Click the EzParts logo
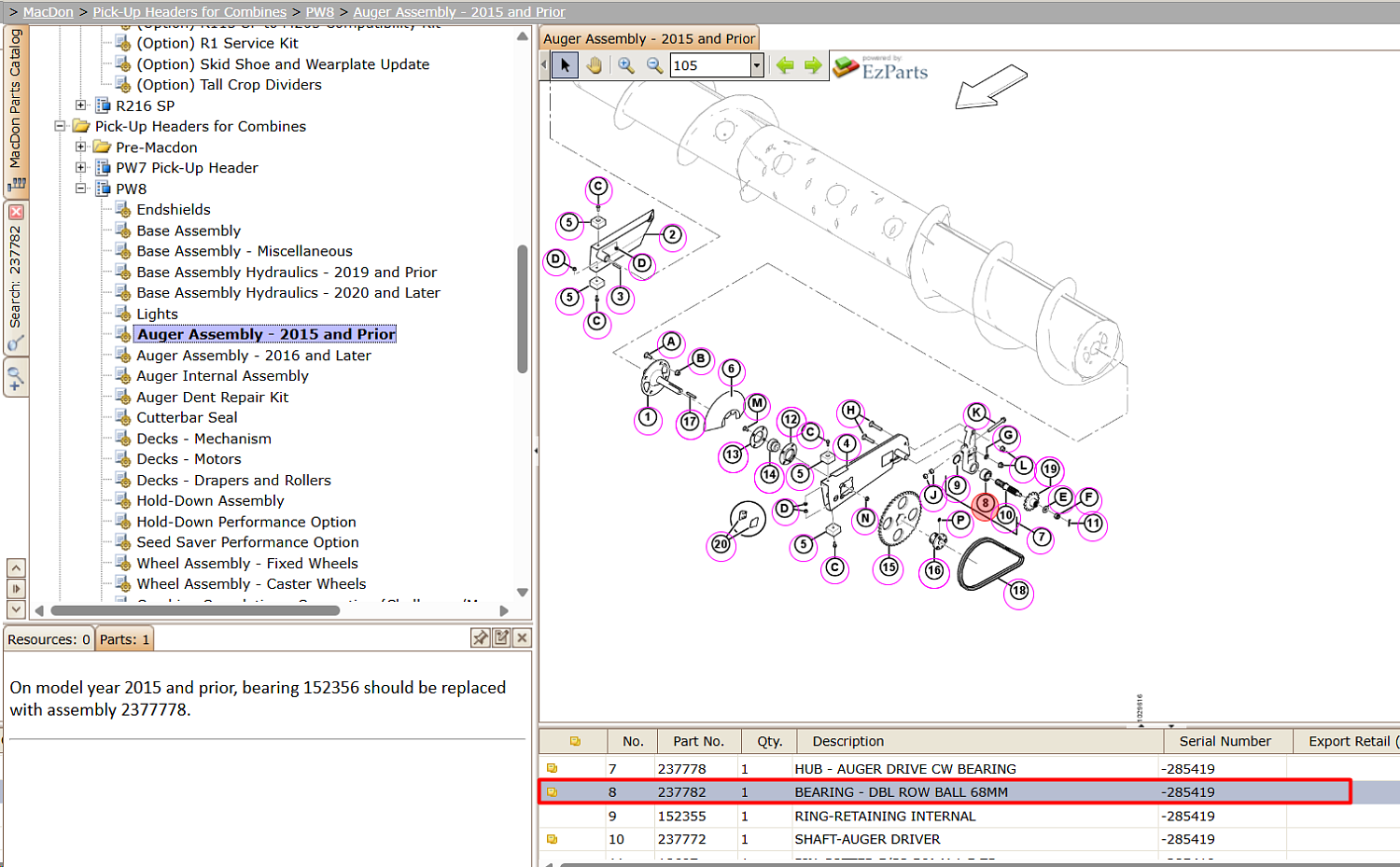 pyautogui.click(x=880, y=67)
